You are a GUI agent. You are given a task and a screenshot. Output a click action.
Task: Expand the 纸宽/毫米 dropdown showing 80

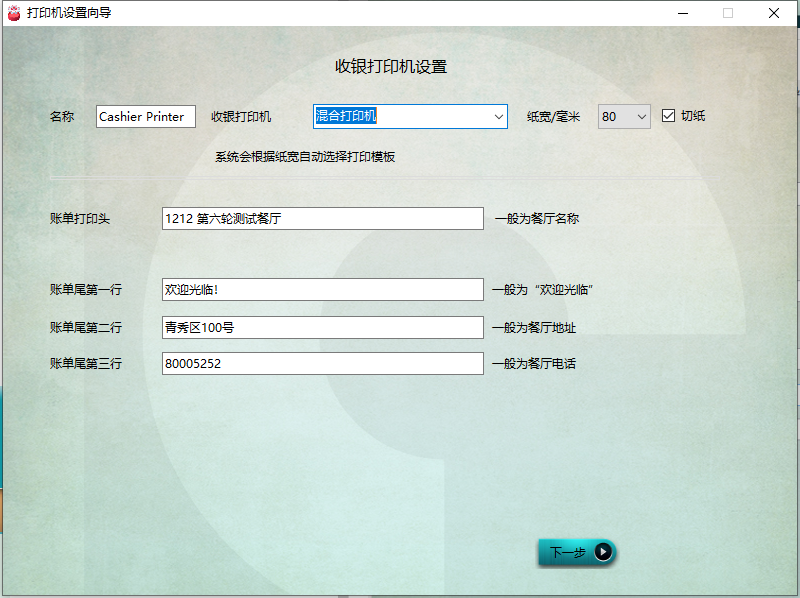click(641, 117)
